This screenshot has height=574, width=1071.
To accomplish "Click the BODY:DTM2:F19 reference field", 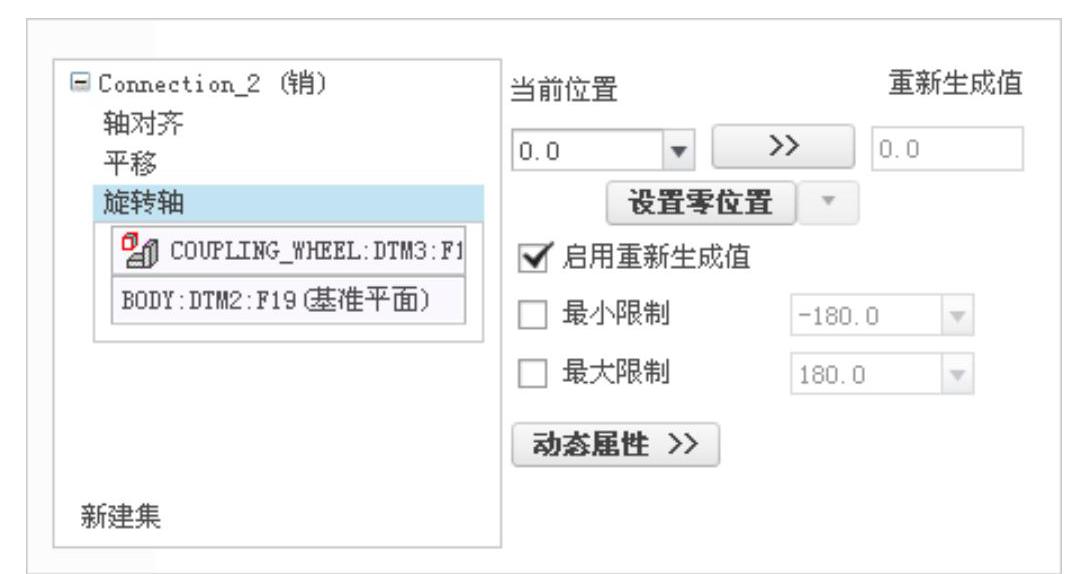I will pos(288,301).
